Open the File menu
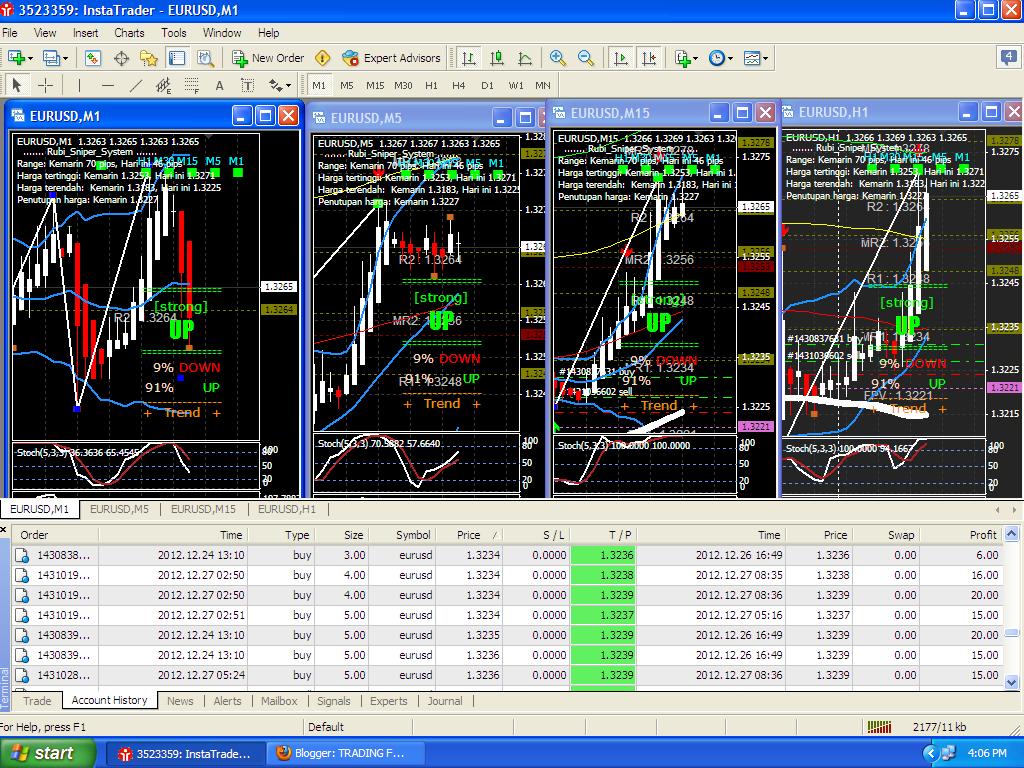The height and width of the screenshot is (768, 1024). click(x=10, y=33)
